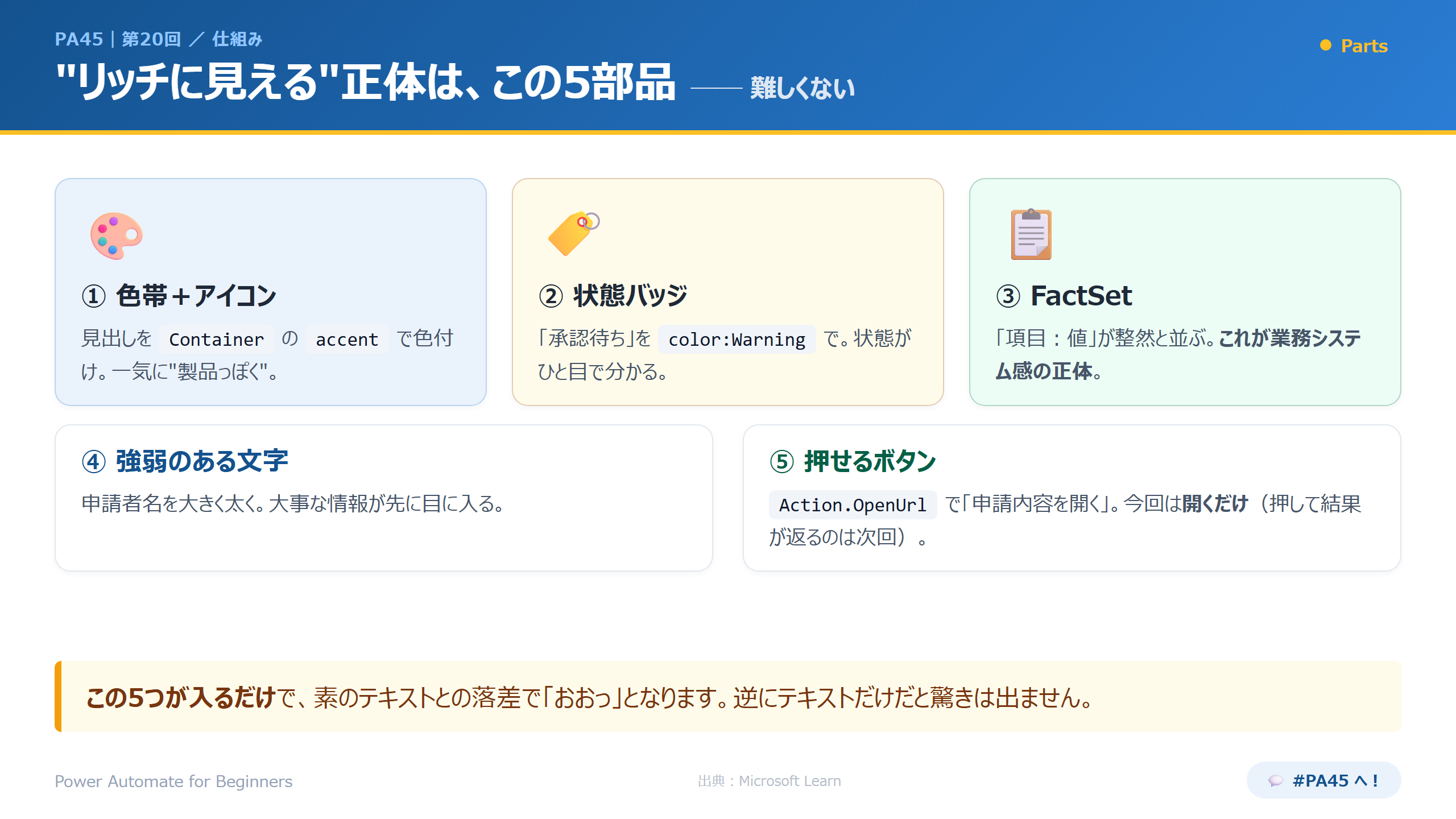The width and height of the screenshot is (1456, 819).
Task: Click the clipboard icon above FactSet
Action: tap(1031, 234)
